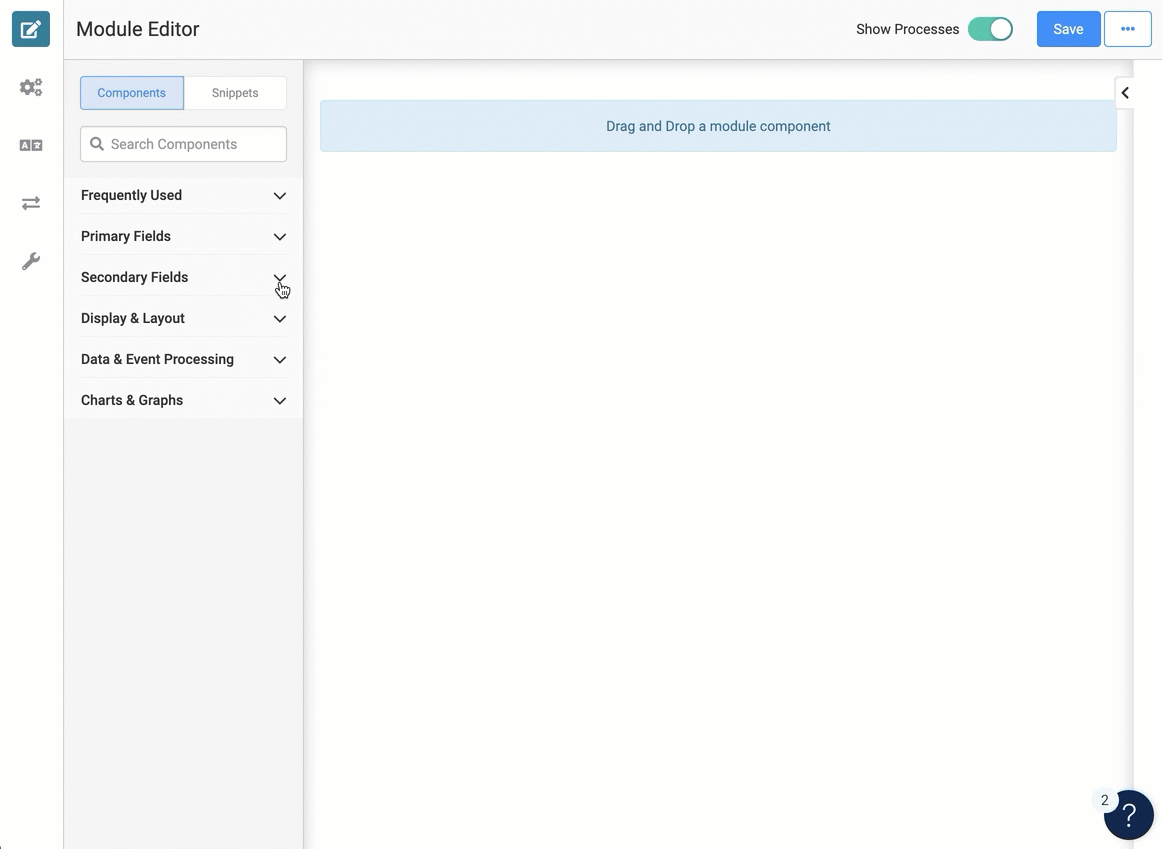Open the translations A/文 icon
1162x849 pixels.
pos(30,145)
